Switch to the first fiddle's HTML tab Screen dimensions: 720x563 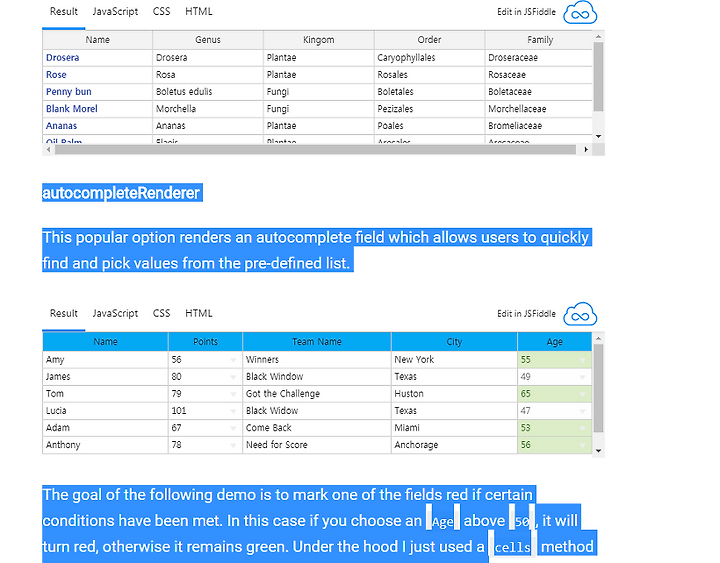(199, 11)
